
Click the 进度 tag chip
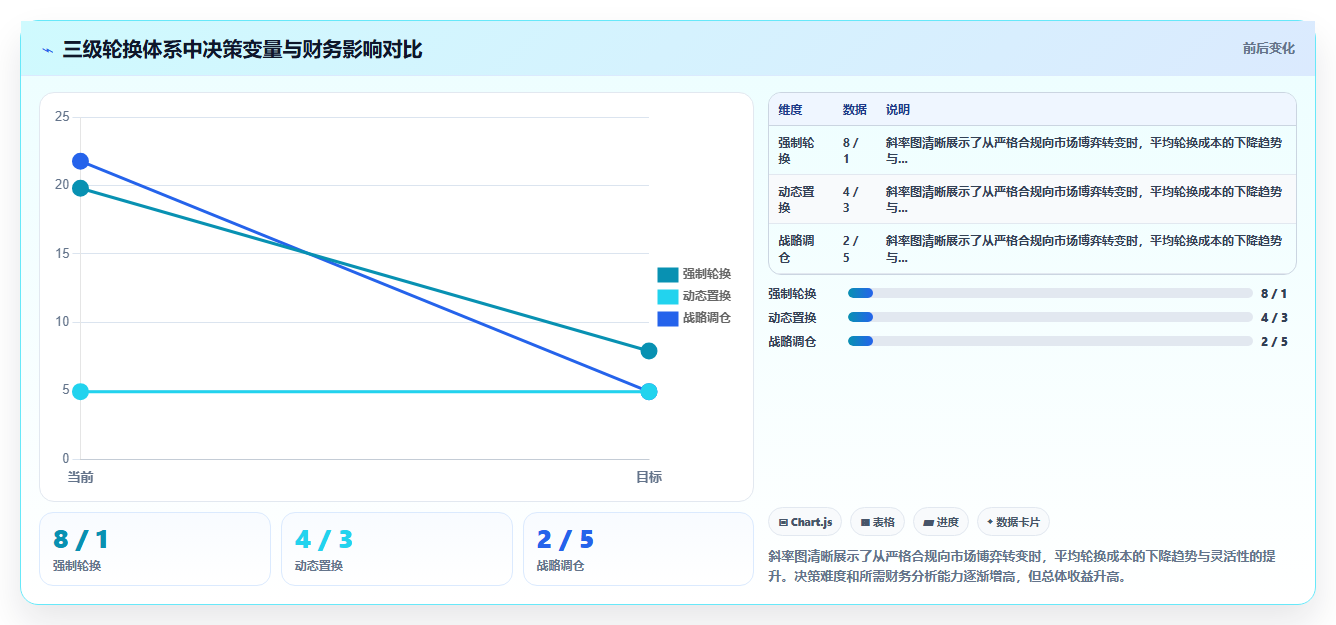click(x=941, y=522)
